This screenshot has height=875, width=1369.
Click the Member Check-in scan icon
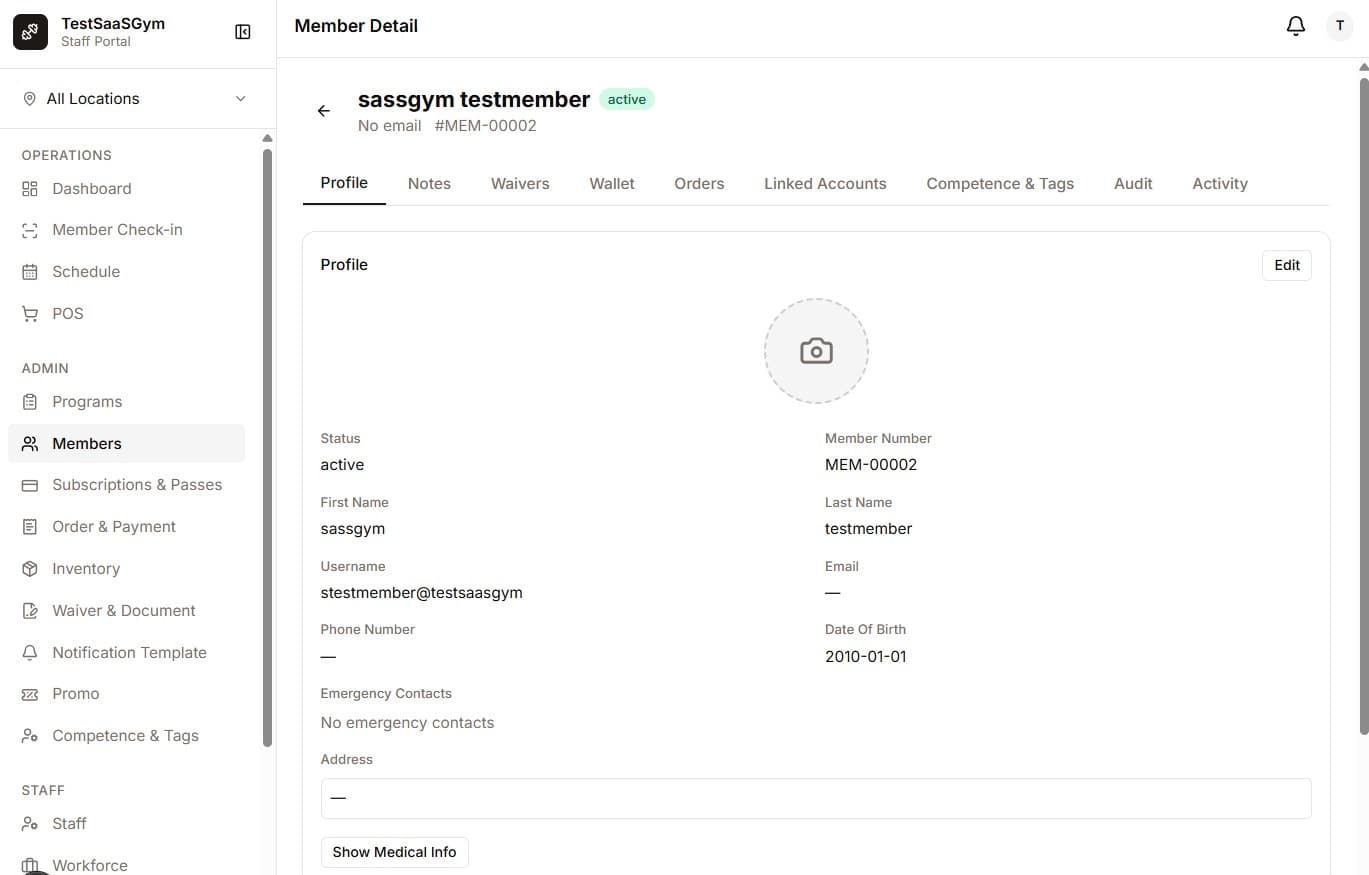click(30, 230)
